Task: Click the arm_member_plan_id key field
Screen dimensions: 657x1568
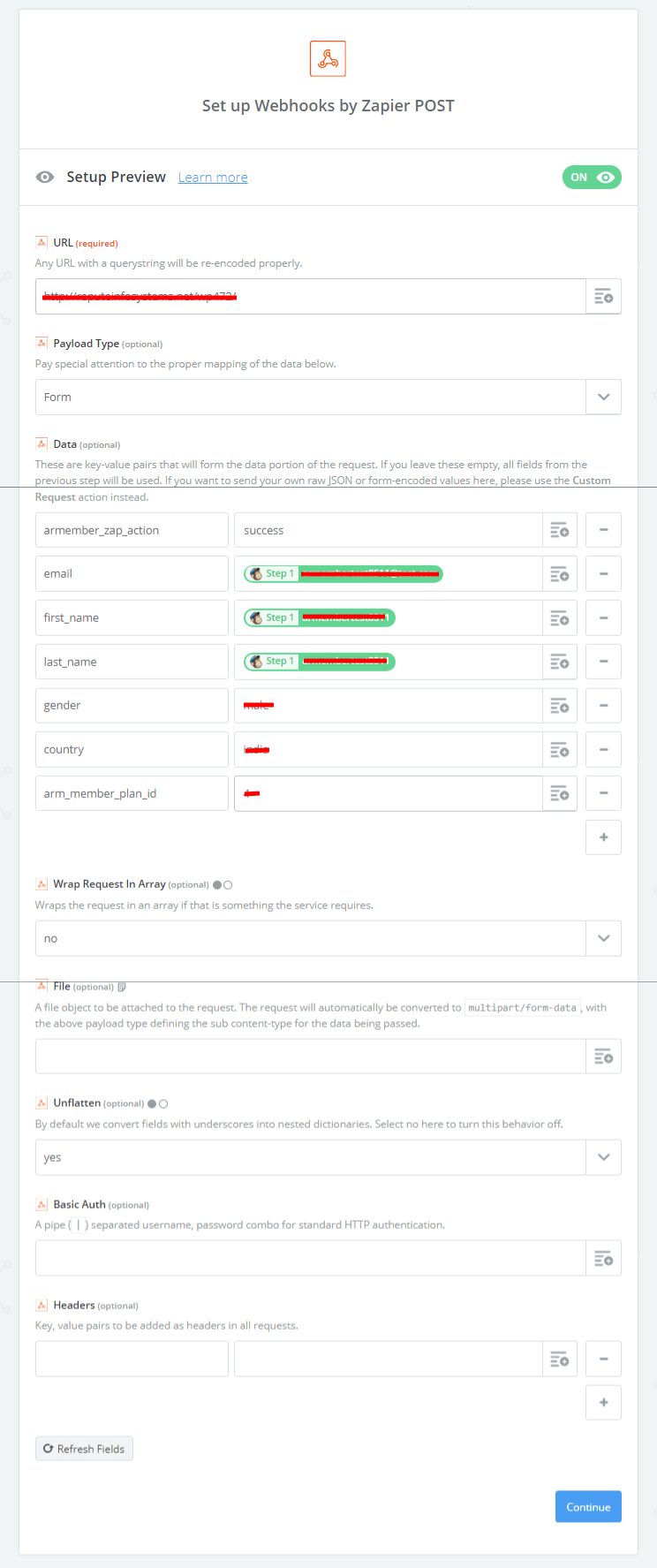Action: (x=132, y=793)
